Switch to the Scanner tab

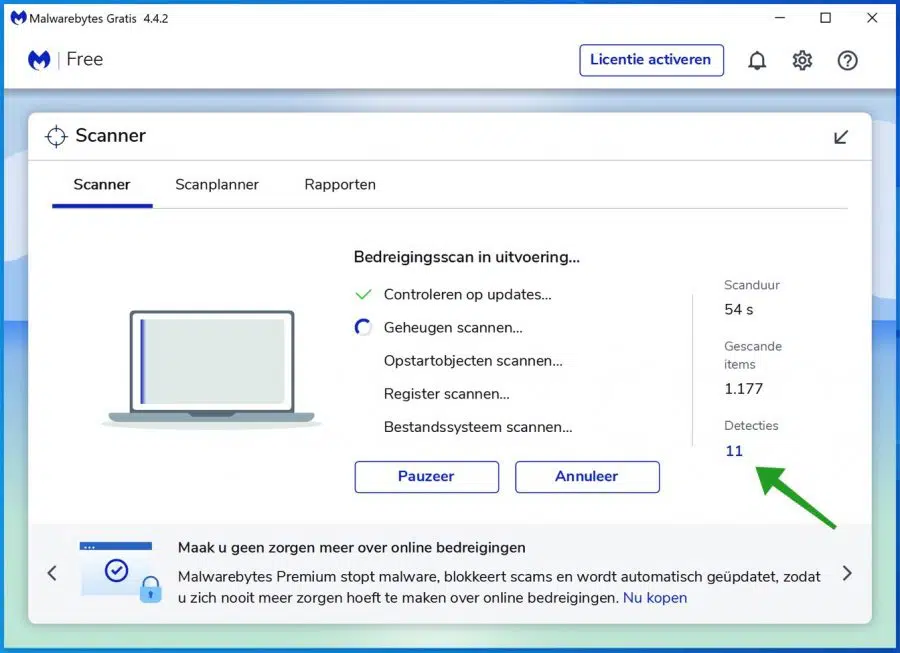pyautogui.click(x=102, y=185)
